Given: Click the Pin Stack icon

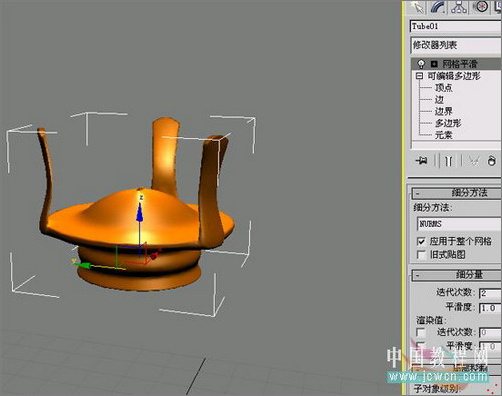Looking at the screenshot, I should (x=421, y=161).
